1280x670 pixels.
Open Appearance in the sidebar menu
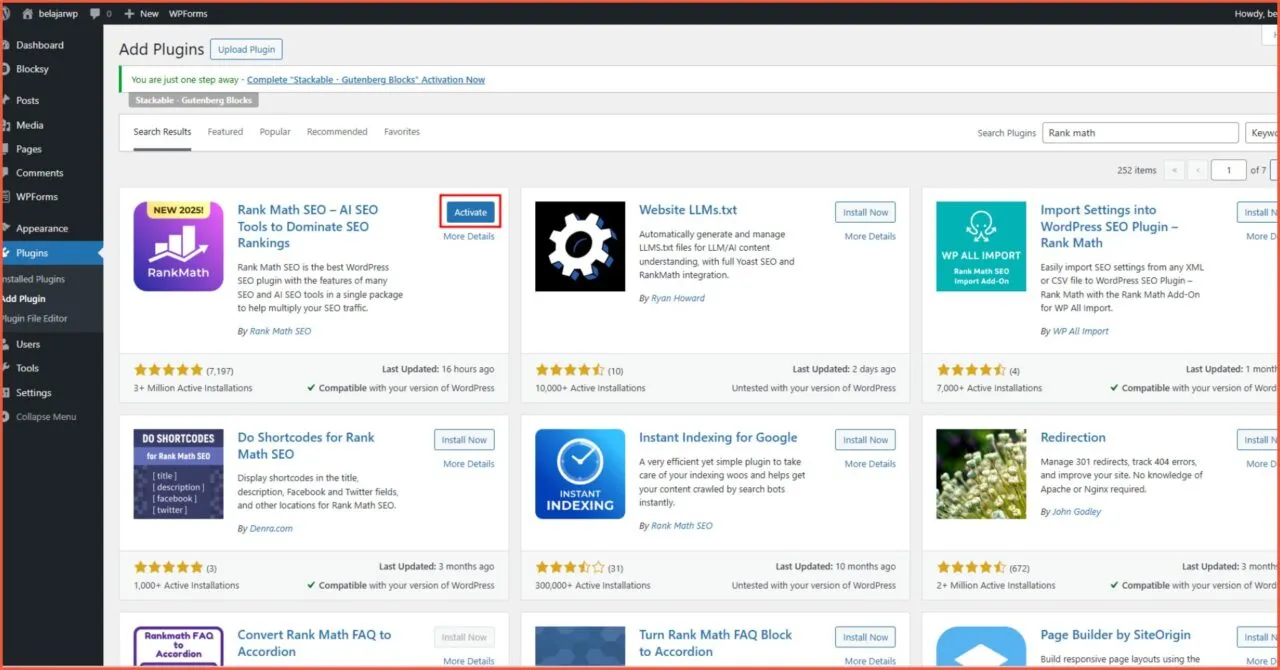(42, 228)
